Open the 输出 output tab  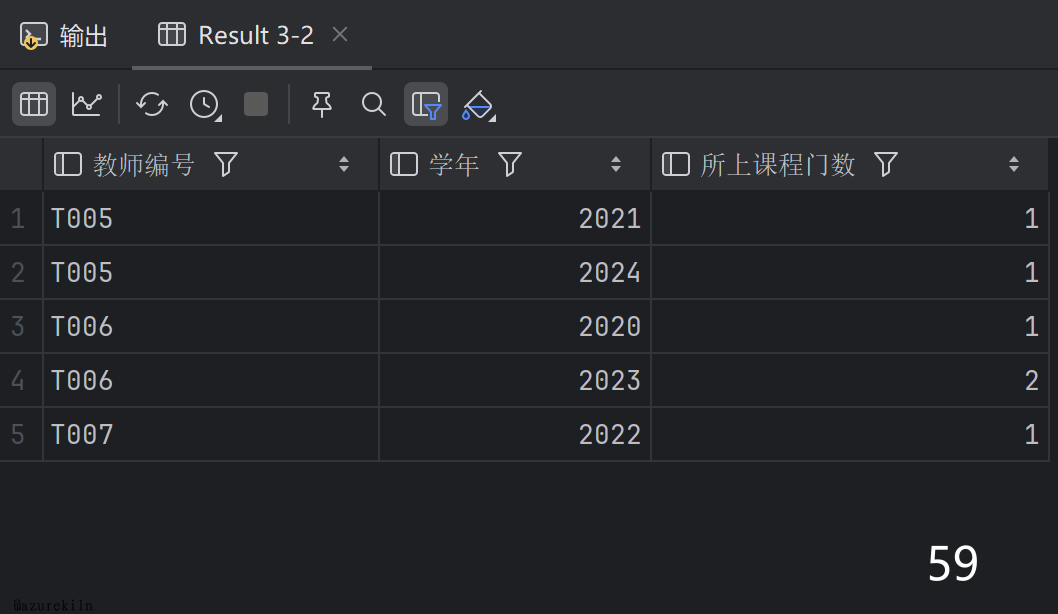[65, 36]
